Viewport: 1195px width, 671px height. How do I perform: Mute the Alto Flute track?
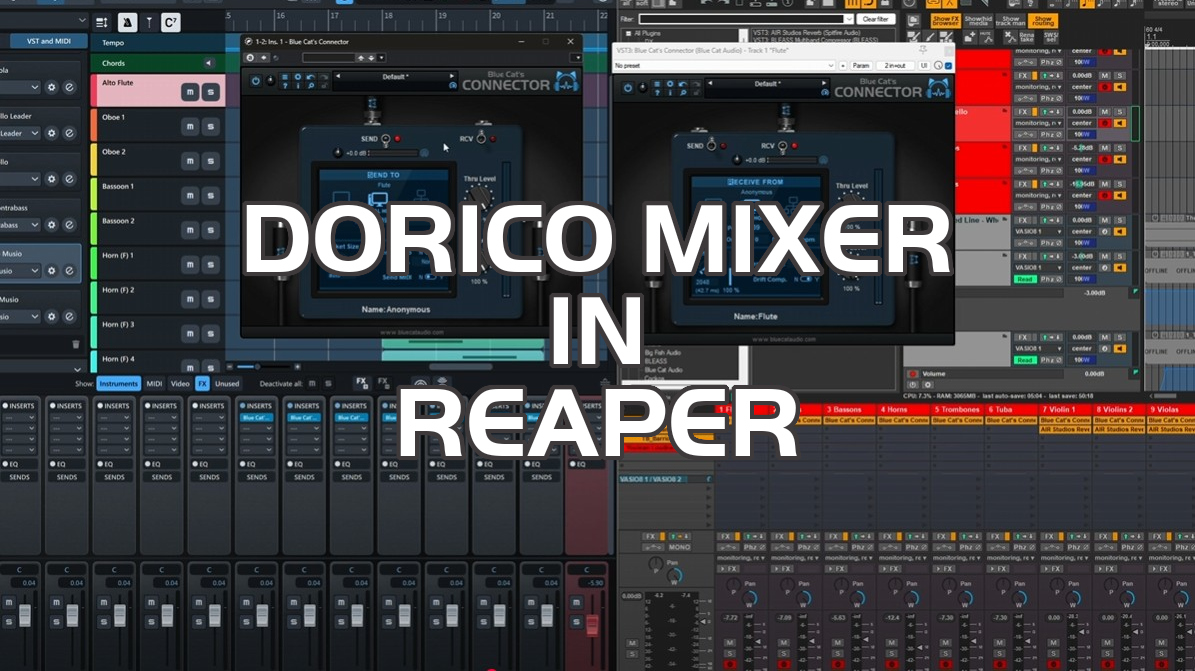tap(190, 92)
